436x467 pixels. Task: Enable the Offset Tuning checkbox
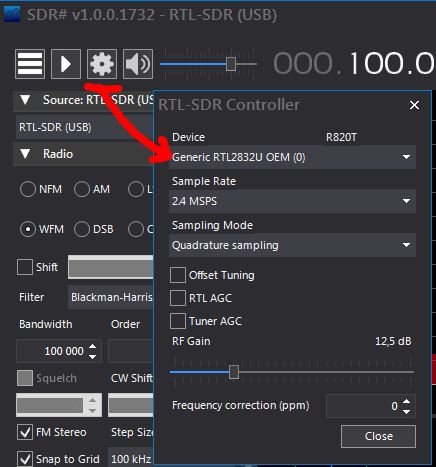178,275
